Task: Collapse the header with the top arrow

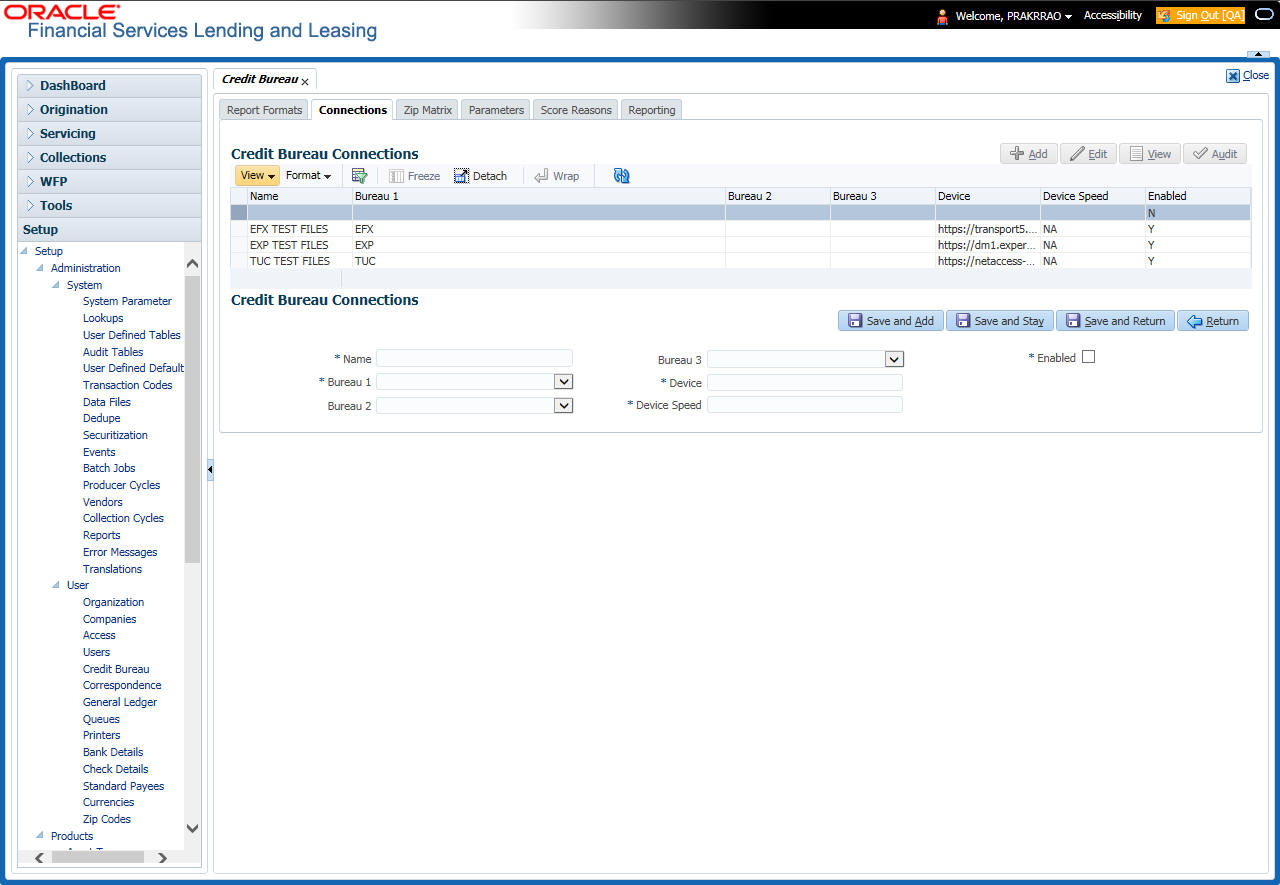Action: point(1257,54)
